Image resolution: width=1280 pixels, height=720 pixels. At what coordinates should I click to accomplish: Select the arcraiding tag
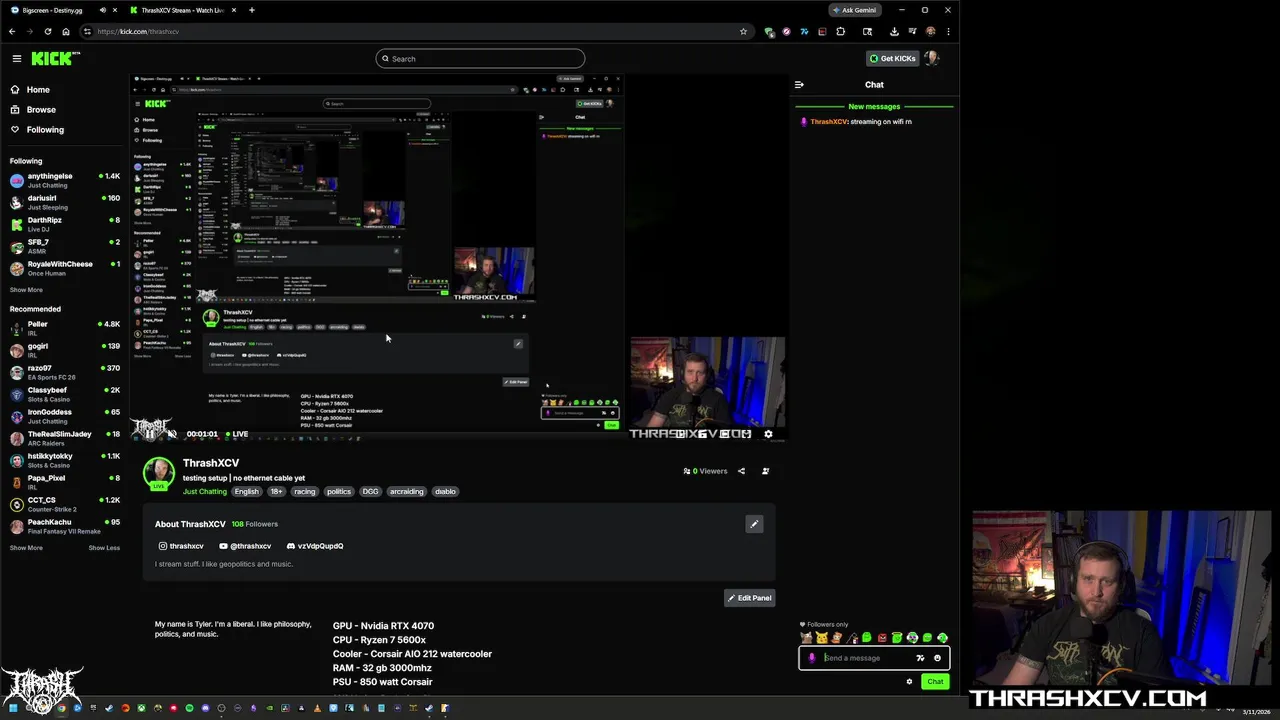point(406,492)
